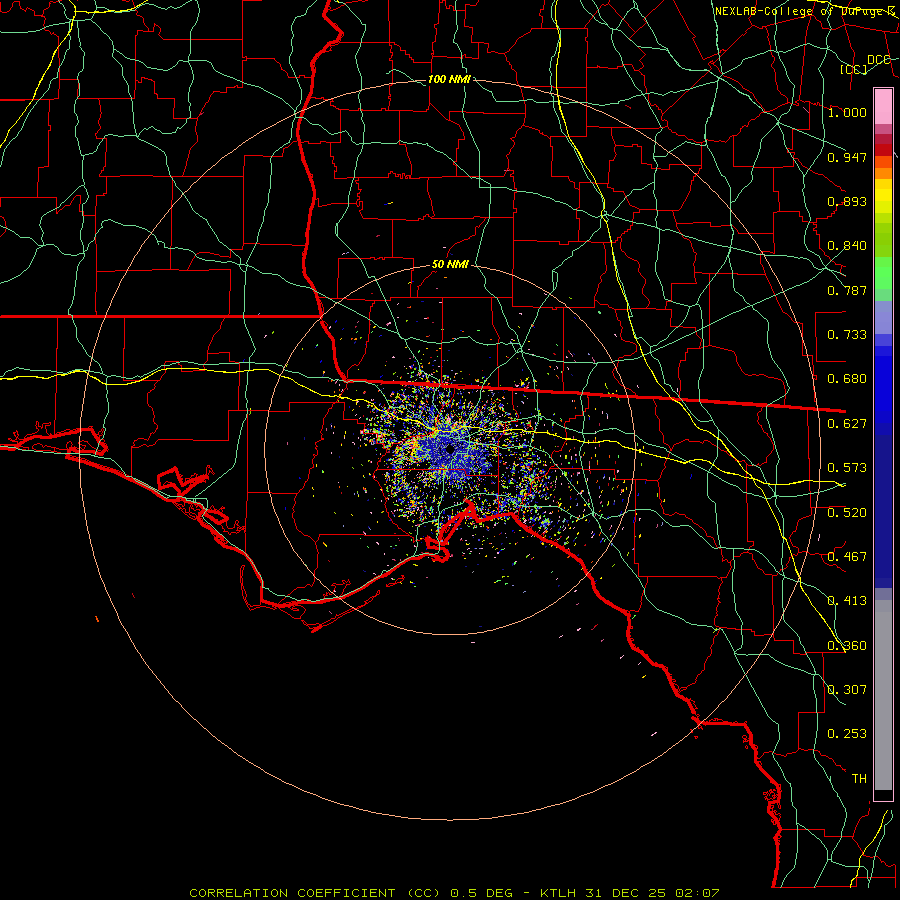The height and width of the screenshot is (900, 900).
Task: Click the 0.893 scale value
Action: tap(847, 201)
